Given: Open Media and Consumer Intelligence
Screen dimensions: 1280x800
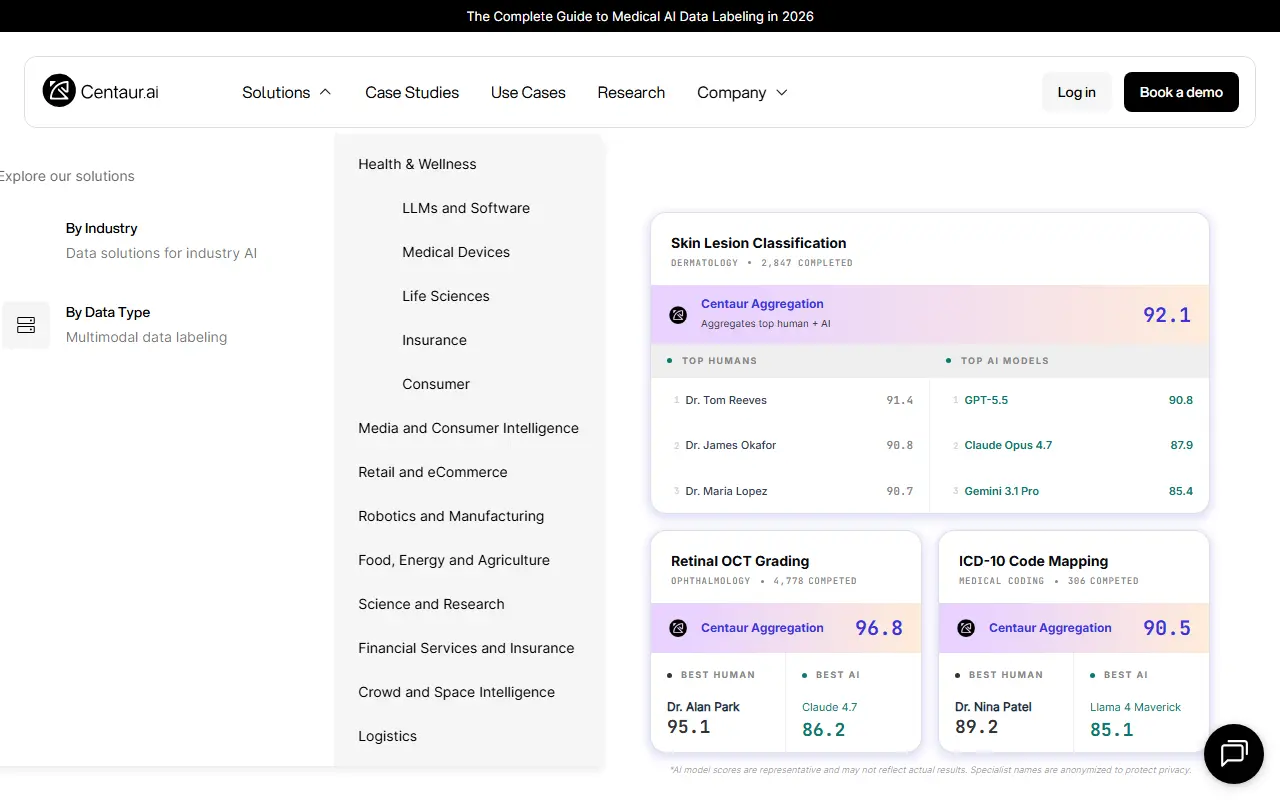Looking at the screenshot, I should [468, 428].
